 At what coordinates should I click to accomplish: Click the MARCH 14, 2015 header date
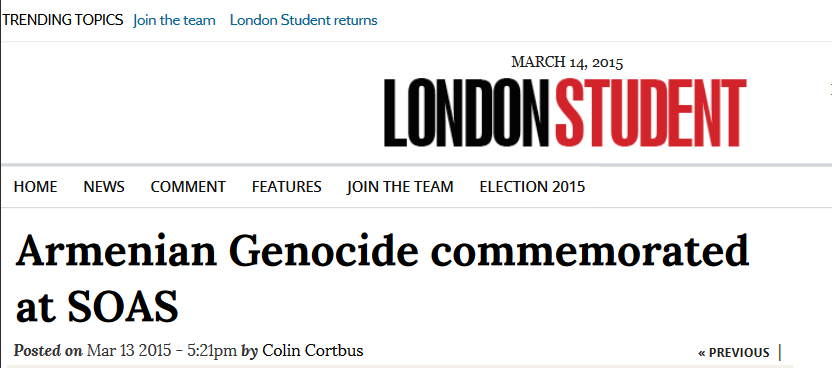tap(567, 63)
